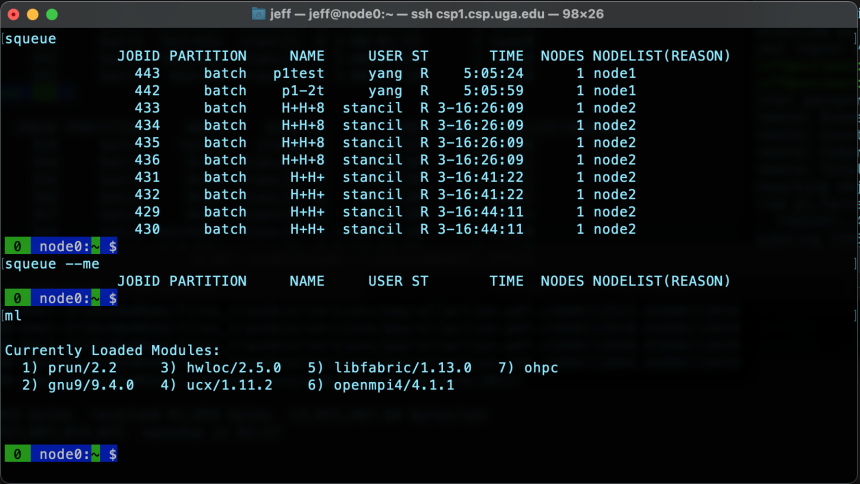
Task: Click the JOBID column header of first squeue
Action: point(138,56)
